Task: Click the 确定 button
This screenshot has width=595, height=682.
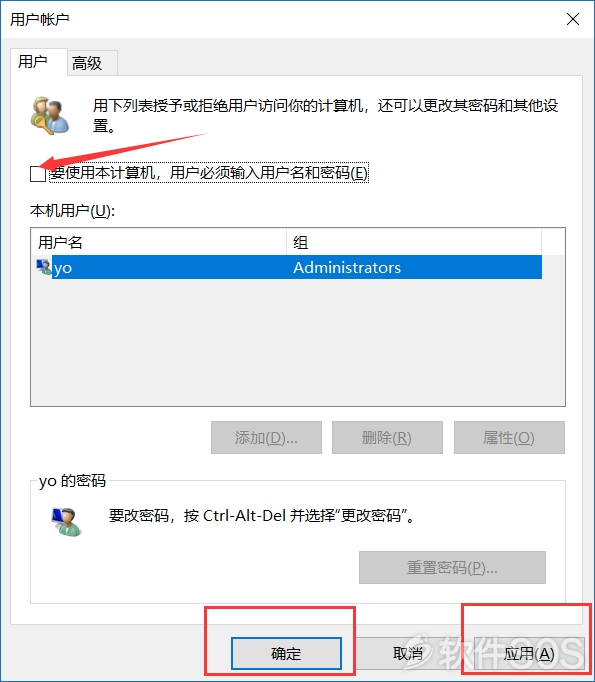Action: [286, 653]
